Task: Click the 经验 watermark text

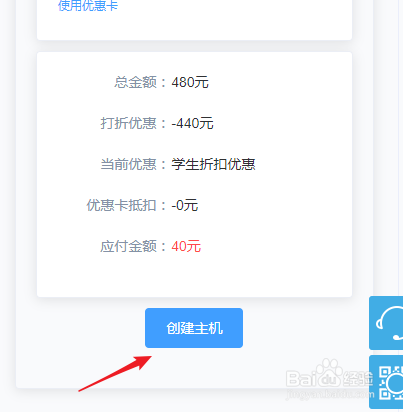Action: (x=358, y=379)
